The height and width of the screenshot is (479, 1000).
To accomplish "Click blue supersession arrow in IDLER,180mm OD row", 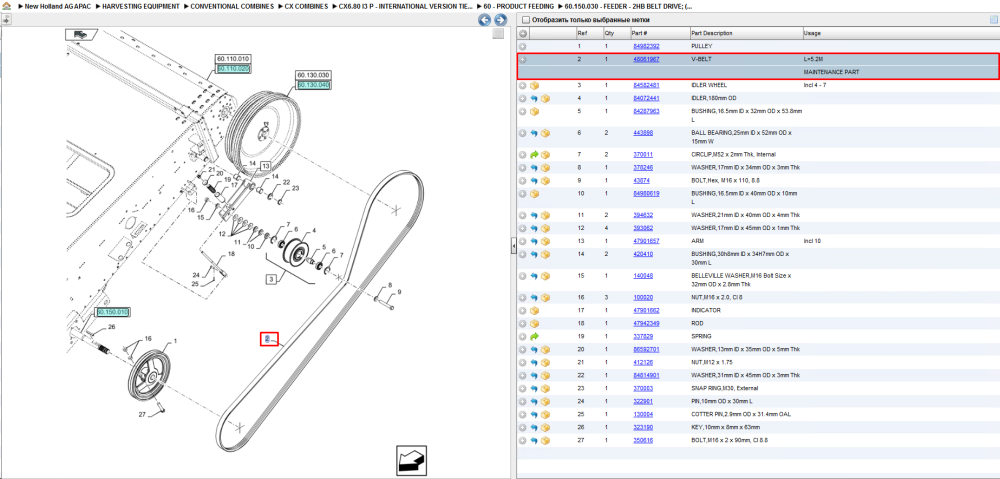I will (534, 98).
